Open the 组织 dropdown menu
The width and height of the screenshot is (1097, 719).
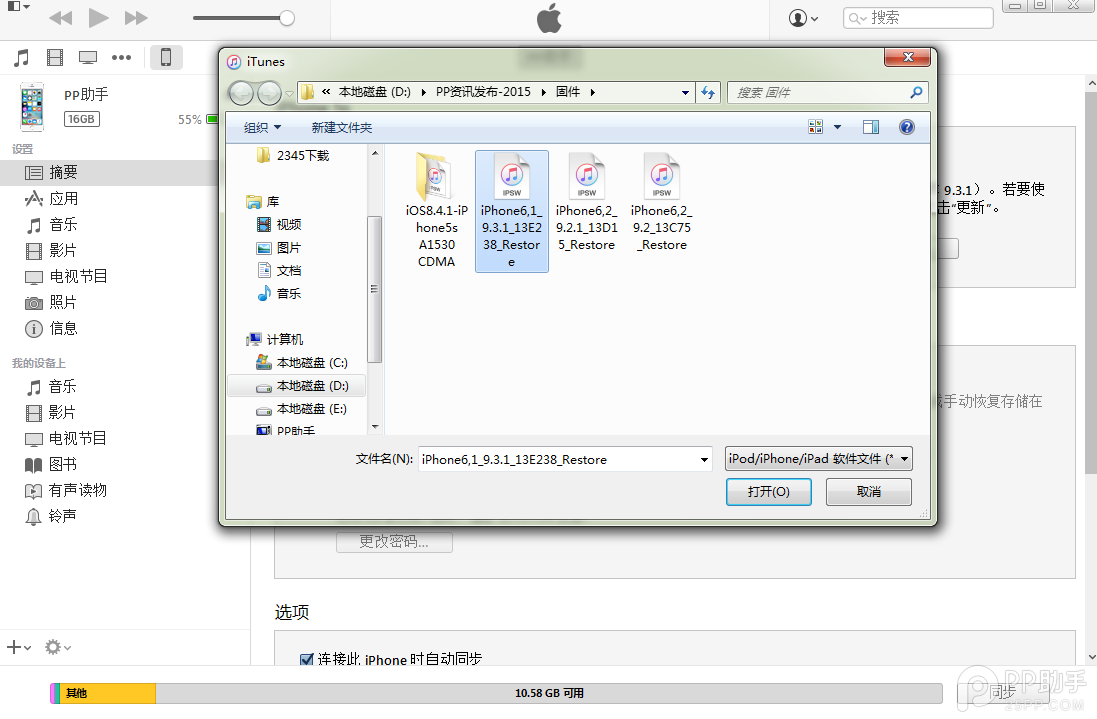coord(262,127)
